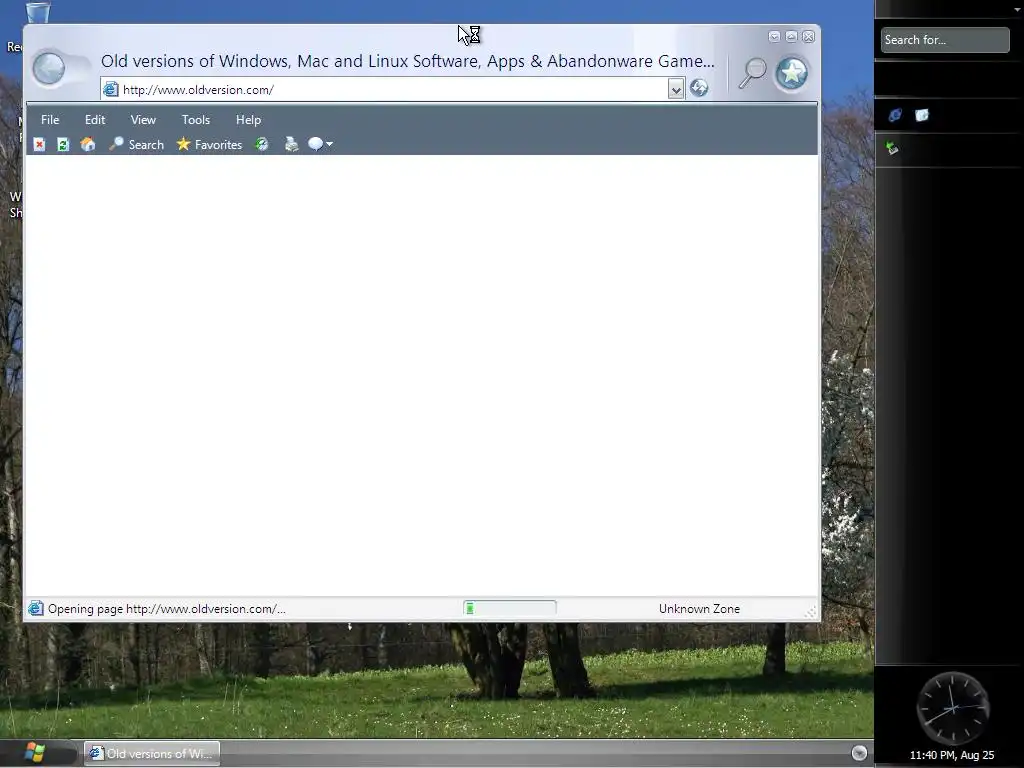Viewport: 1024px width, 768px height.
Task: Open the sidebar top dropdown arrow
Action: click(x=1017, y=9)
